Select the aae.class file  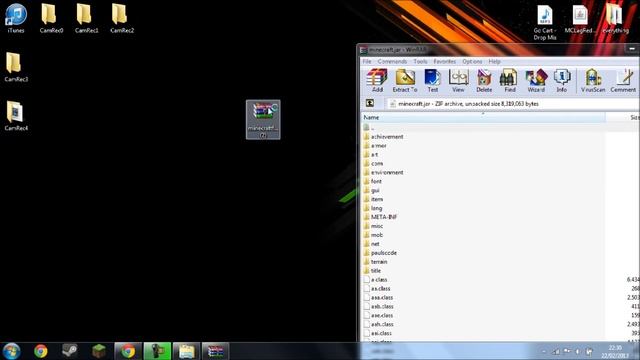click(378, 316)
